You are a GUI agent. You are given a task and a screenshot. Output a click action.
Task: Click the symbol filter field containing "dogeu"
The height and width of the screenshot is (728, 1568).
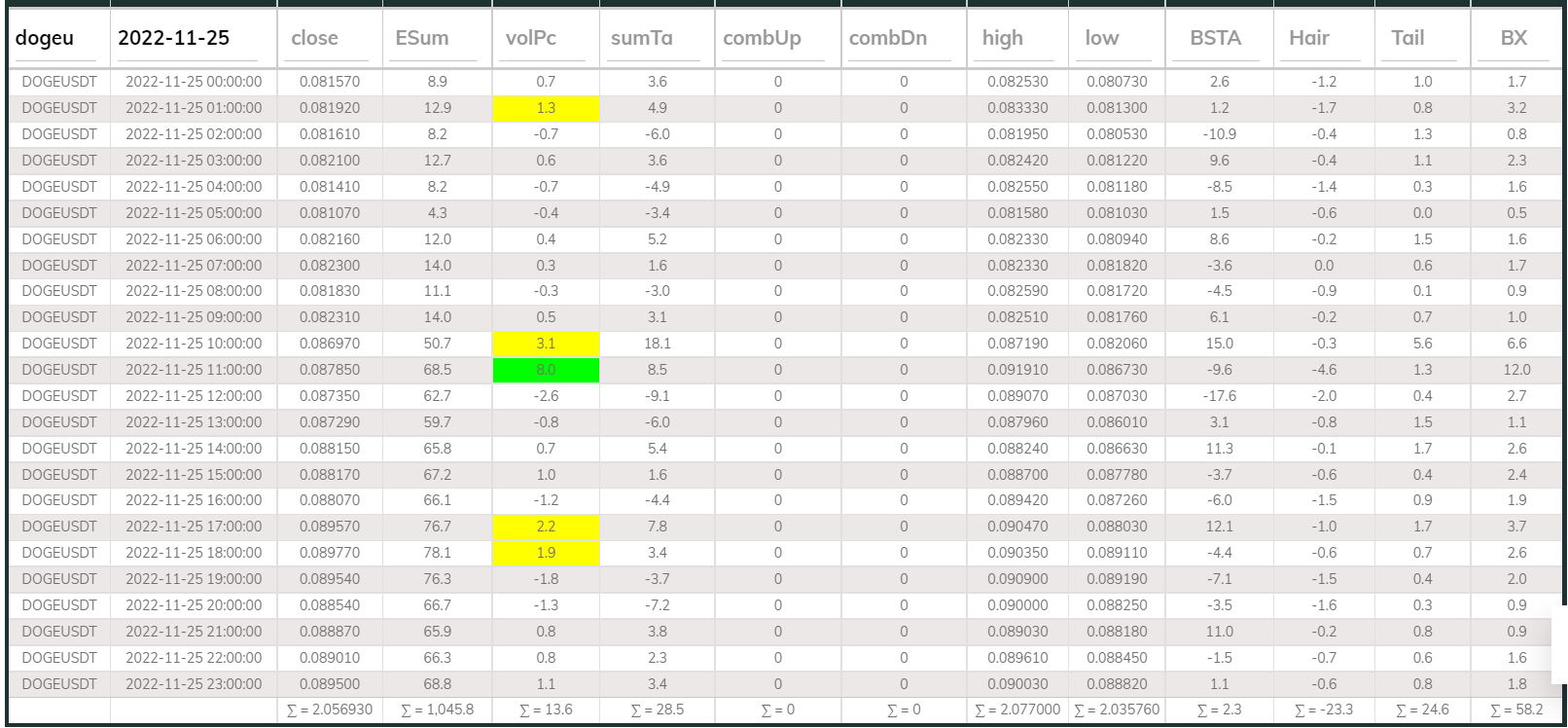click(x=58, y=39)
